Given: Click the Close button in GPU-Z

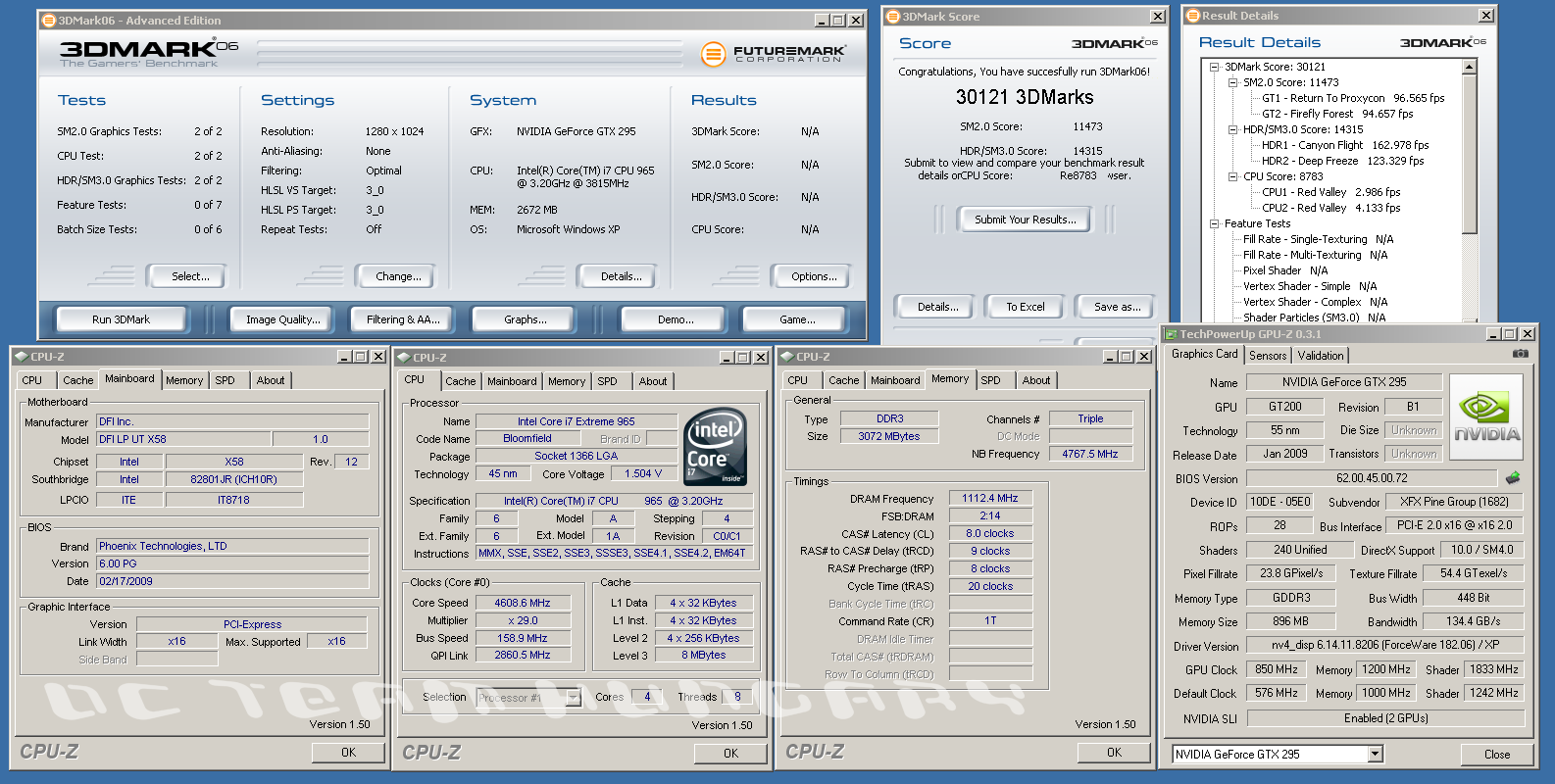Looking at the screenshot, I should [1497, 754].
